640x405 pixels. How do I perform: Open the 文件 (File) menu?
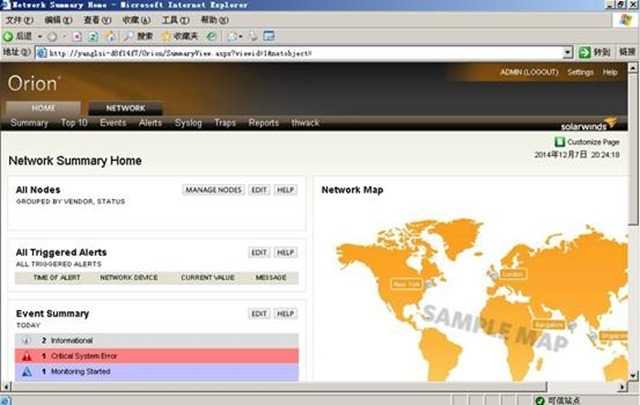pos(19,20)
